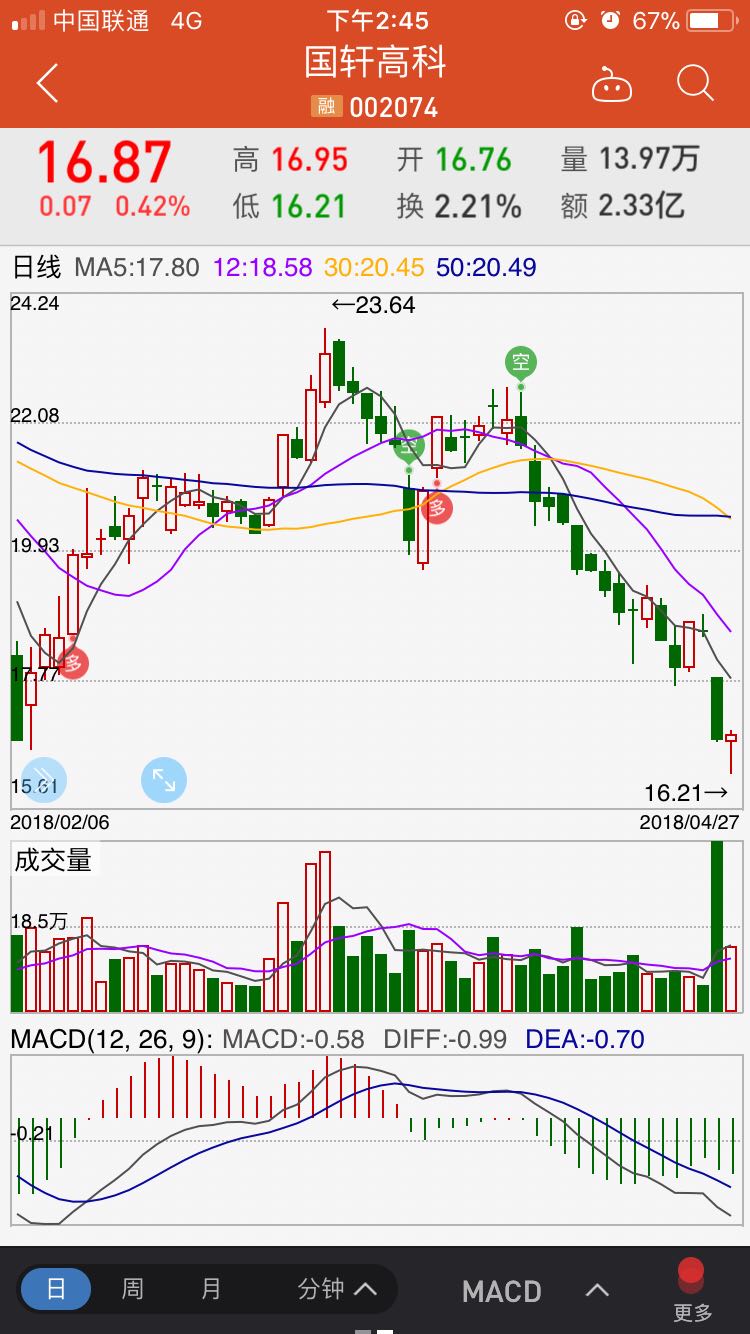Expand the MACD indicator selector arrow
Screen dimensions: 750x1334
(x=597, y=1290)
